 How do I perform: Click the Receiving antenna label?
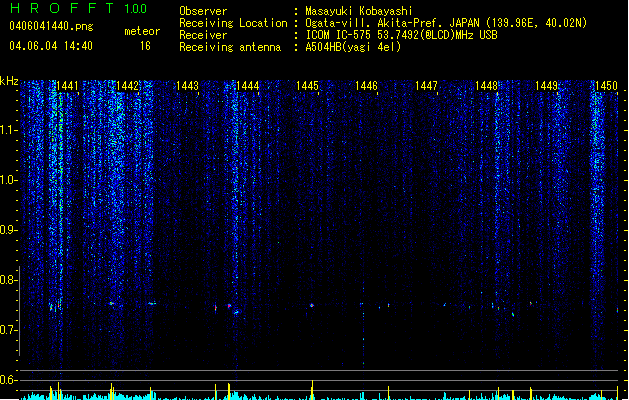[230, 47]
